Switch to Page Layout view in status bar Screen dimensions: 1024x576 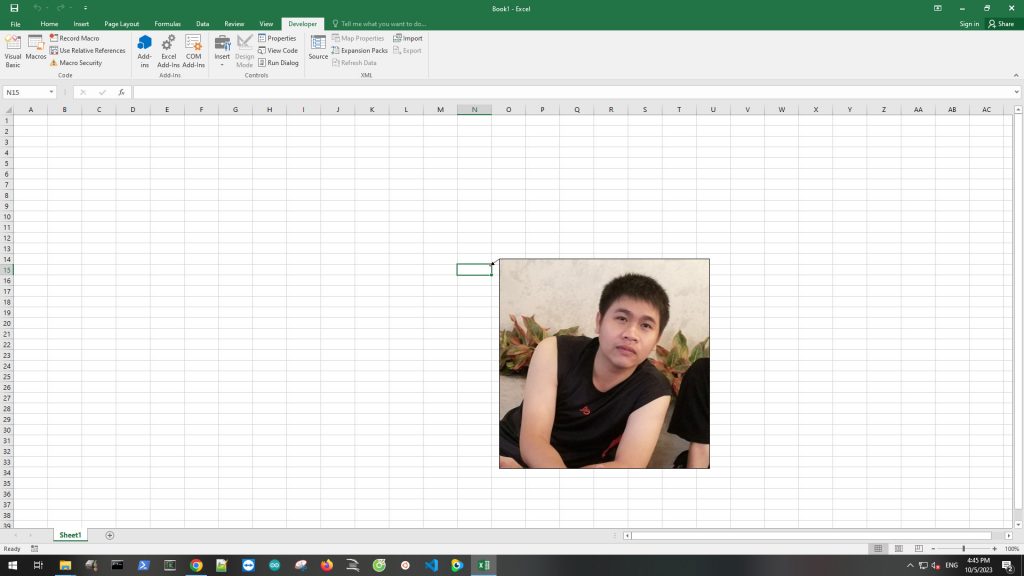click(x=898, y=548)
